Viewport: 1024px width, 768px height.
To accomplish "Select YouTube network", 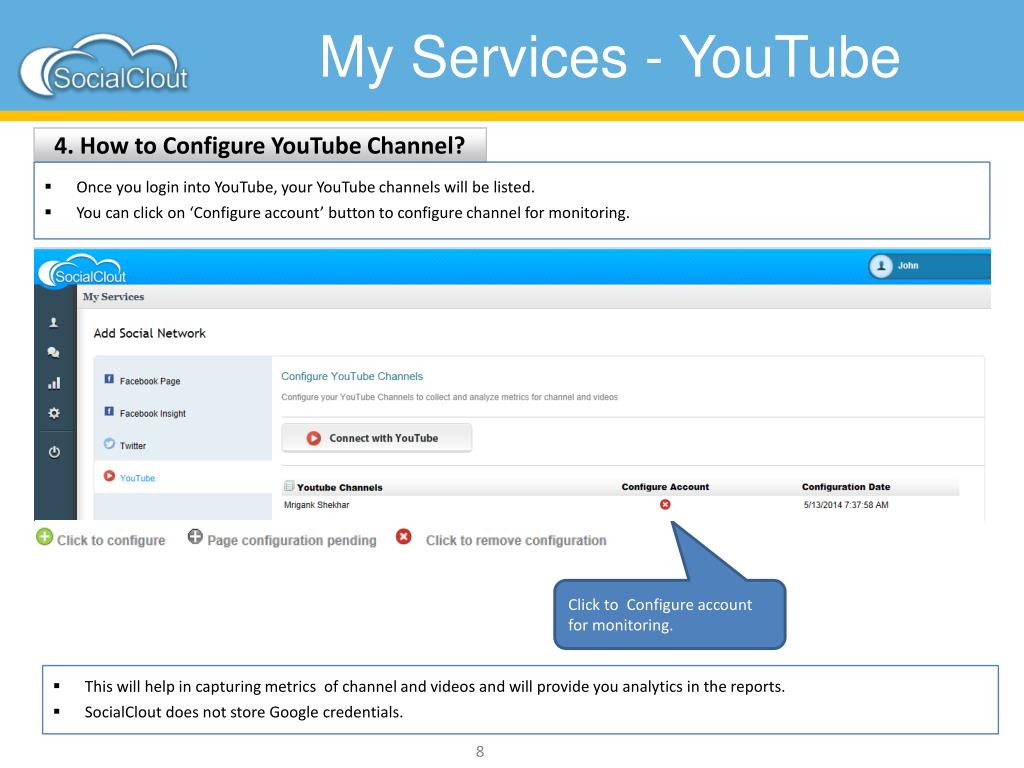I will click(x=137, y=478).
